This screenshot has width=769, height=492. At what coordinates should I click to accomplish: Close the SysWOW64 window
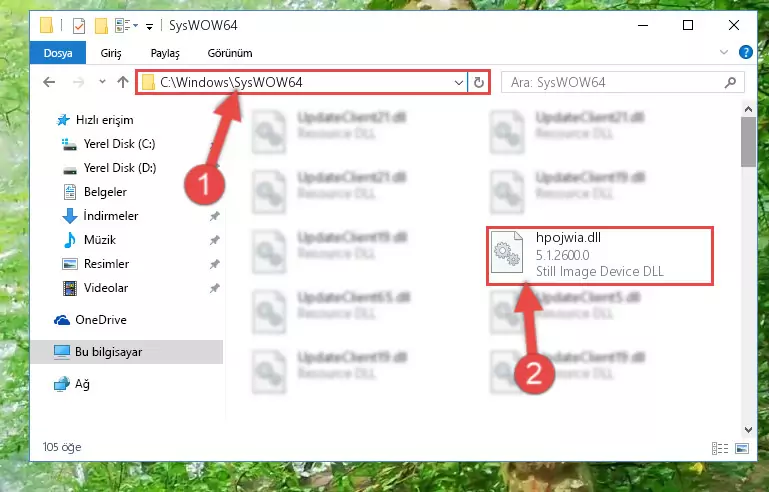[733, 25]
